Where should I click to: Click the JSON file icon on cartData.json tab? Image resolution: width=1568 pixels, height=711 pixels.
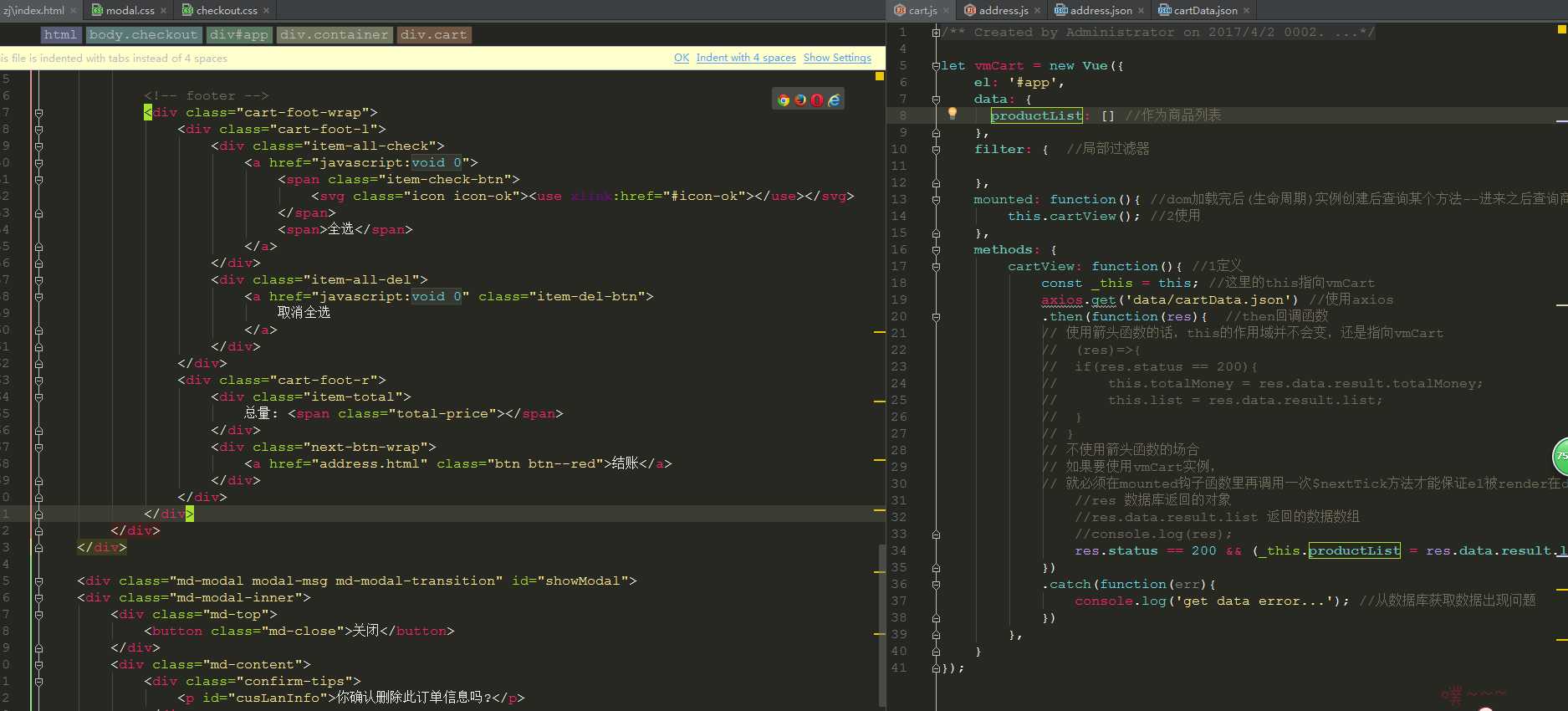(x=1165, y=10)
